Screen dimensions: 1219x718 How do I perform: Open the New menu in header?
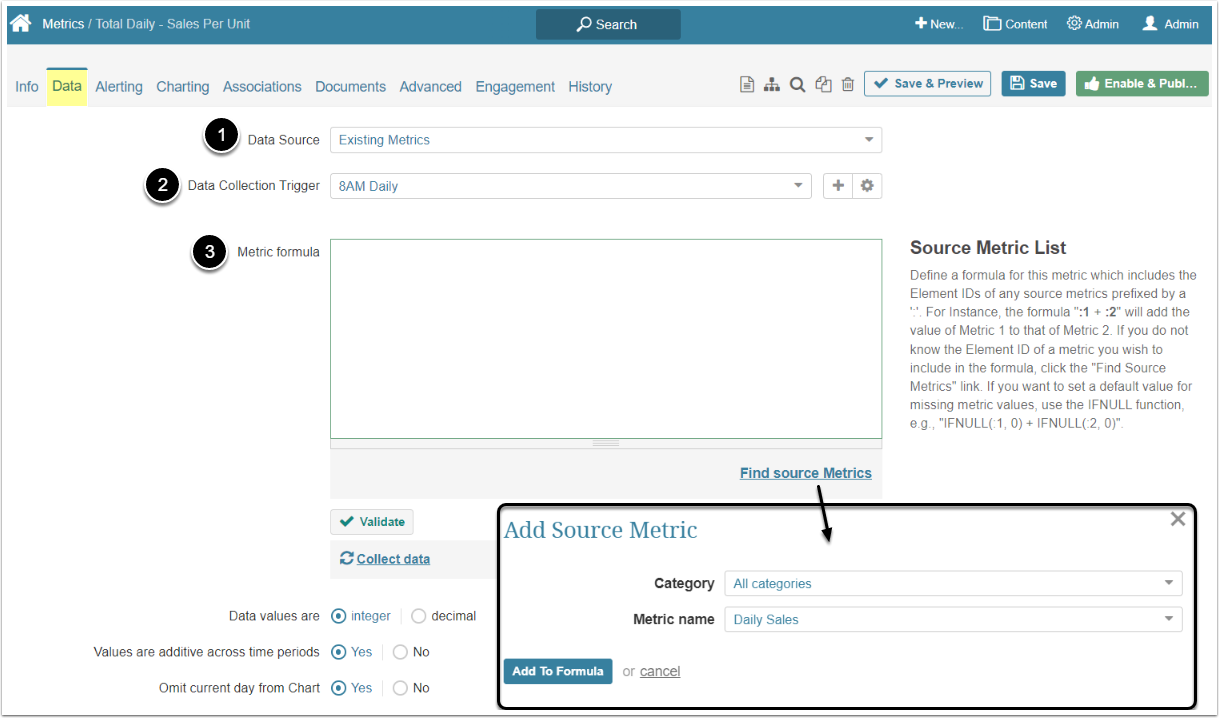point(939,24)
